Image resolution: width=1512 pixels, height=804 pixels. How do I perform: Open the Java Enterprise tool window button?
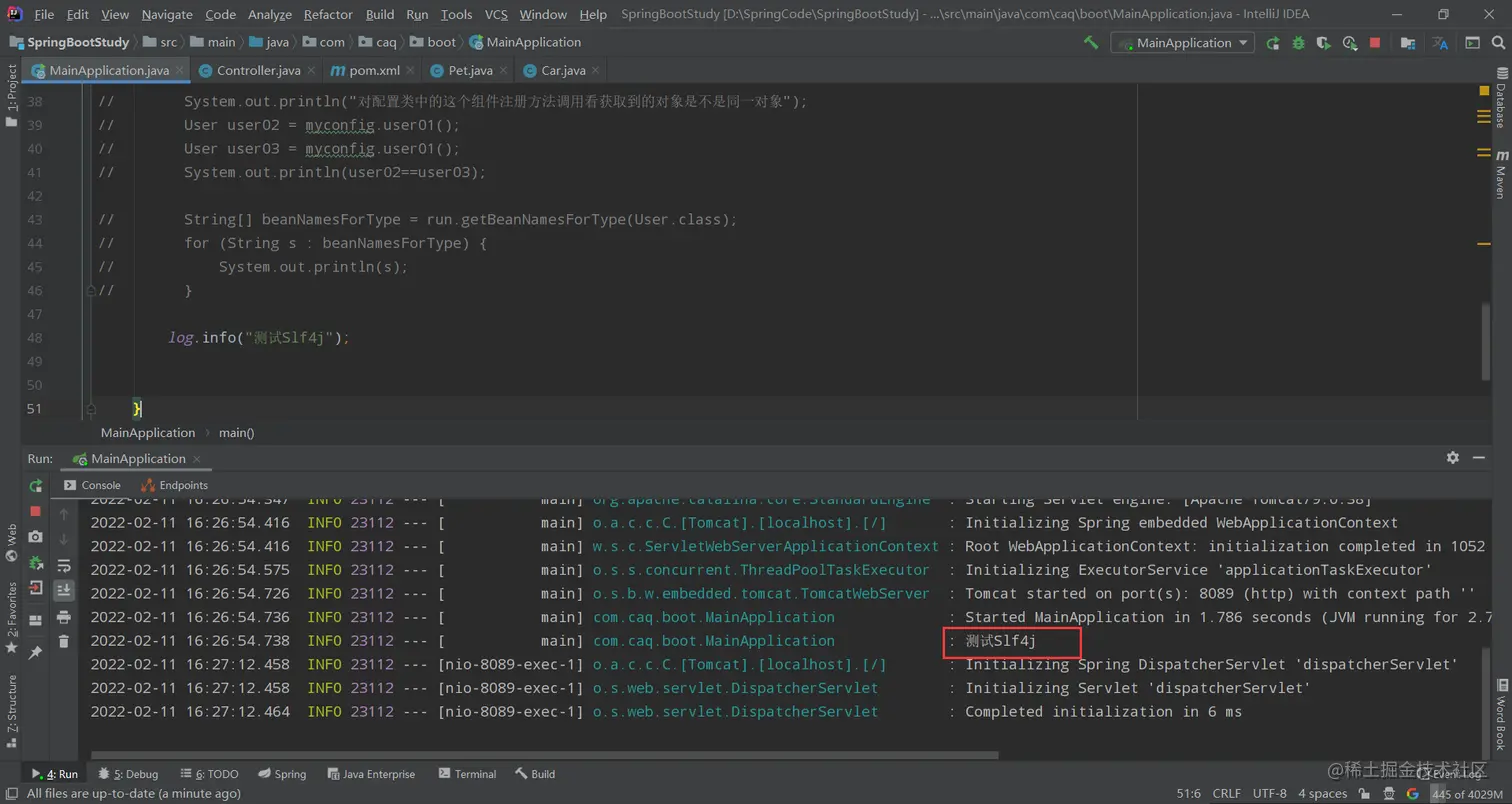point(370,774)
